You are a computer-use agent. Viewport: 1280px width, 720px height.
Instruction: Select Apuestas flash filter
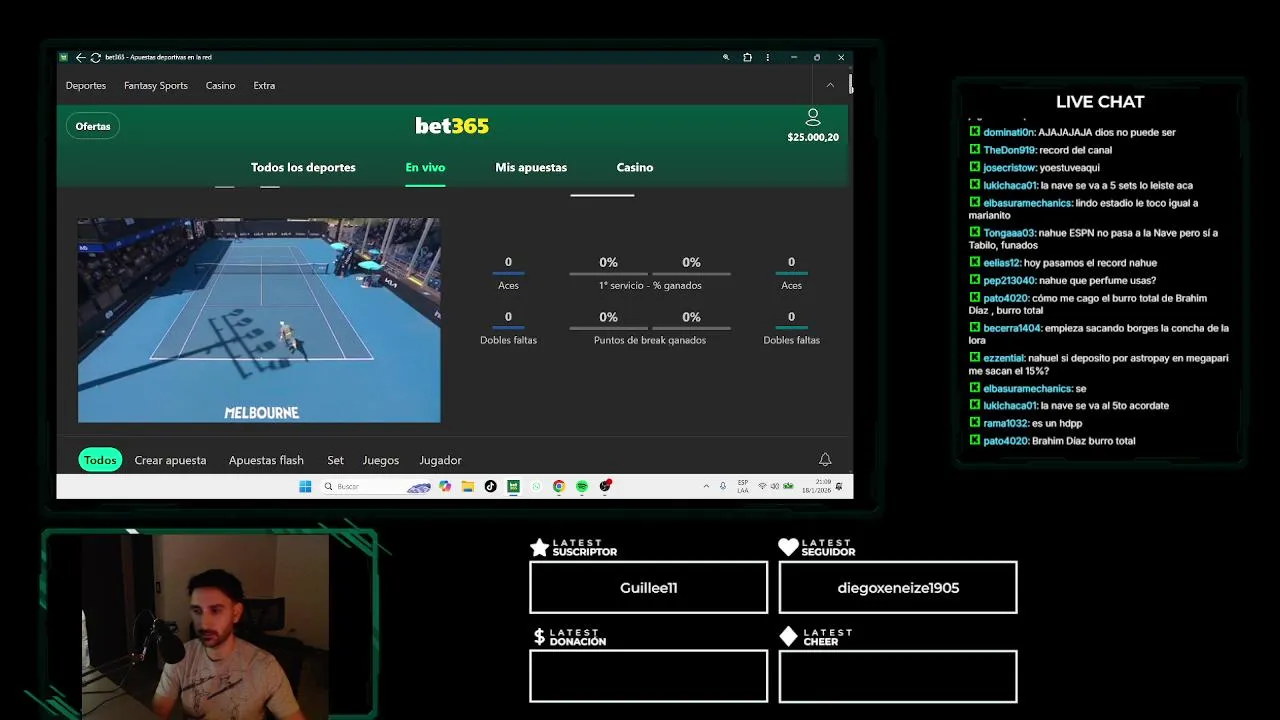[x=266, y=460]
